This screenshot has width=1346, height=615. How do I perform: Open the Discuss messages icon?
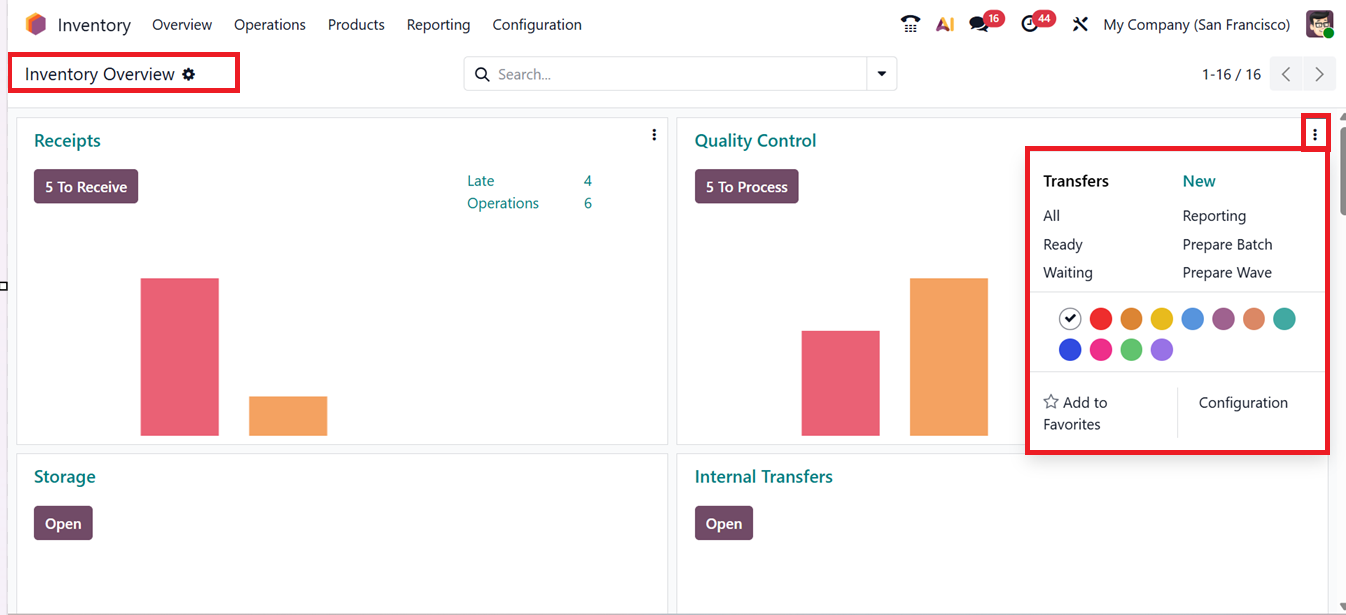[978, 24]
